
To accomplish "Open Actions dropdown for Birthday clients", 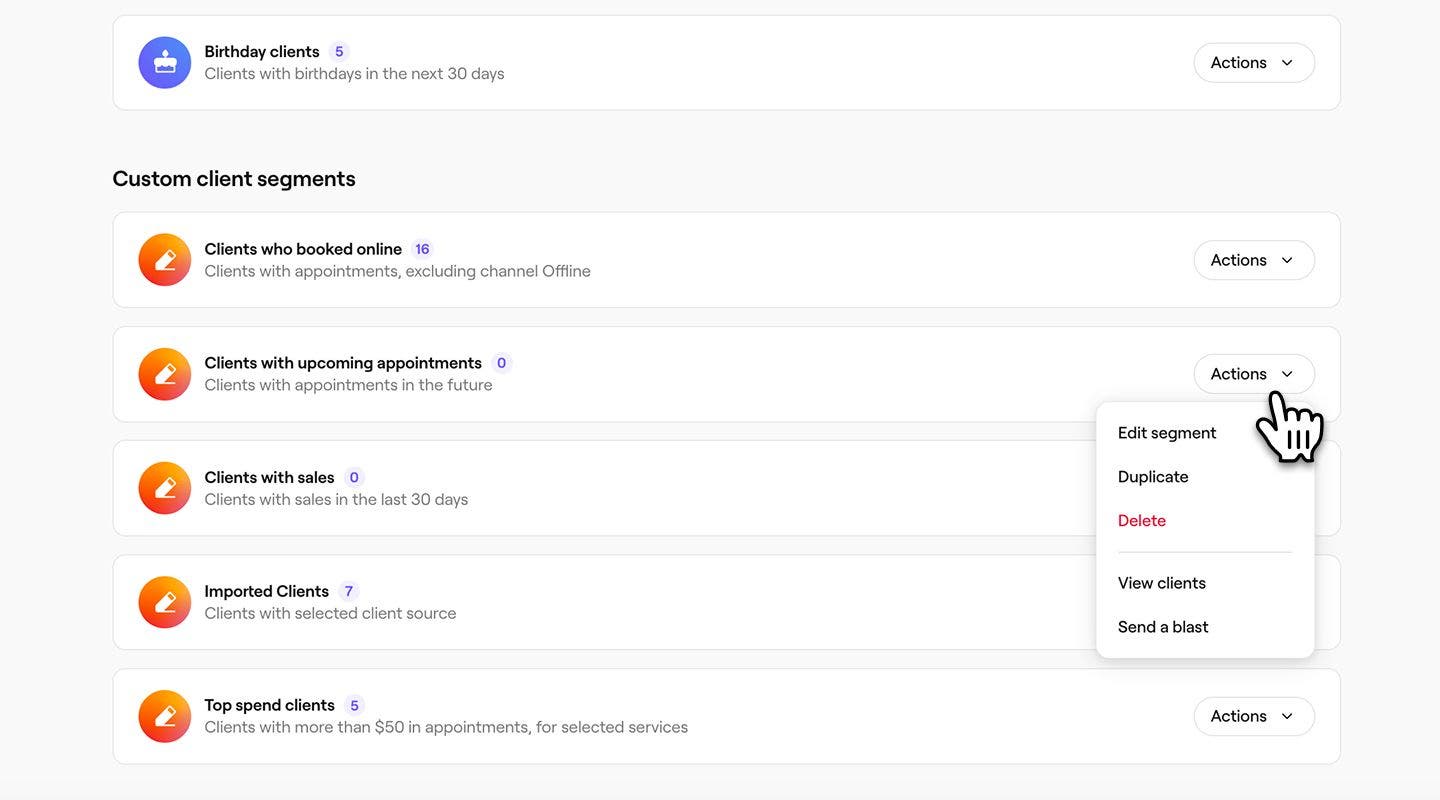I will click(x=1253, y=63).
